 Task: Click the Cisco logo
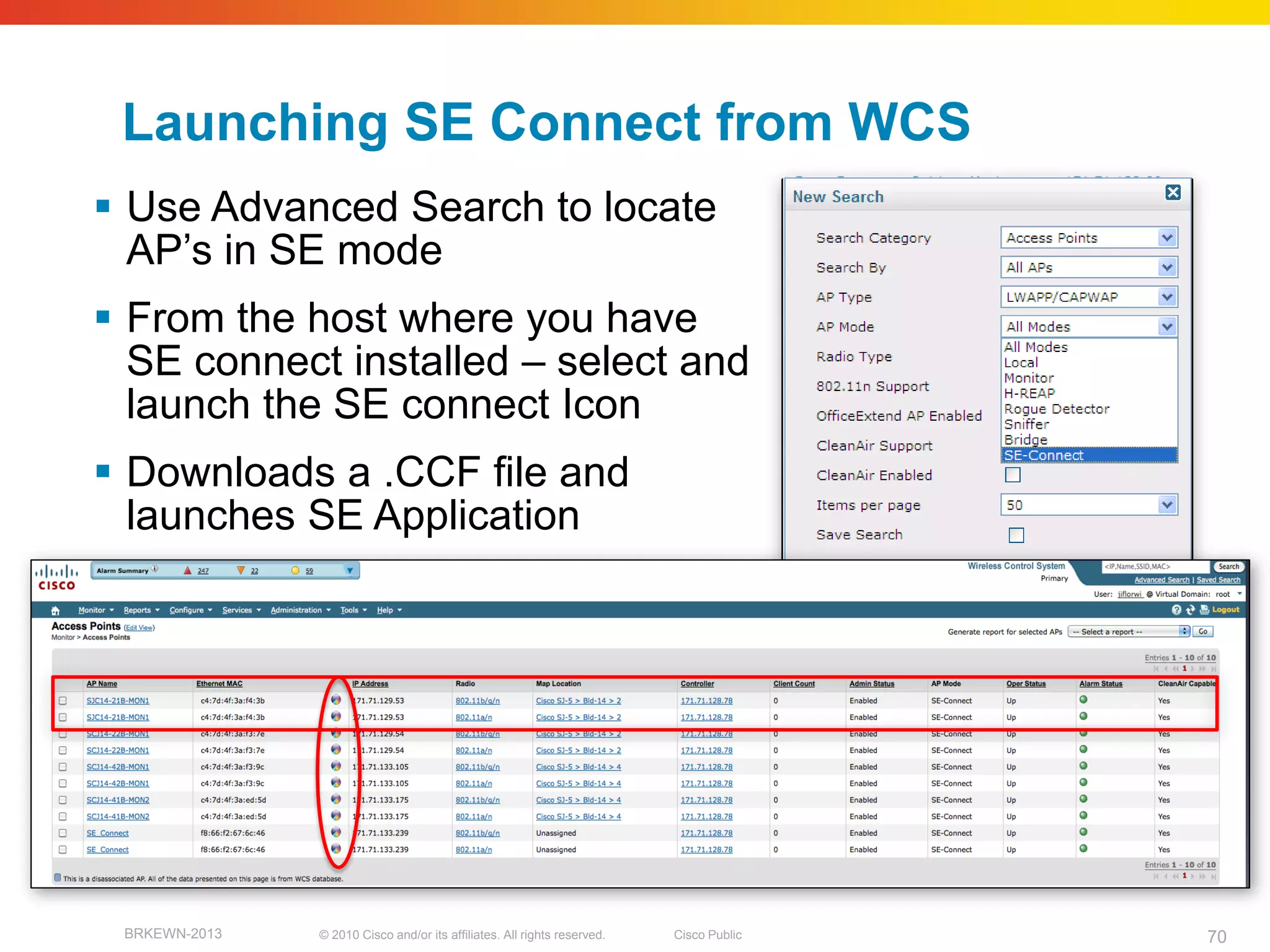(x=56, y=578)
